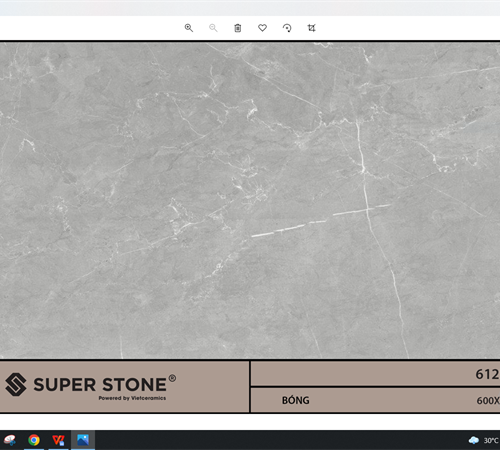Delete the photo with the trash icon
The height and width of the screenshot is (450, 500).
(x=238, y=28)
